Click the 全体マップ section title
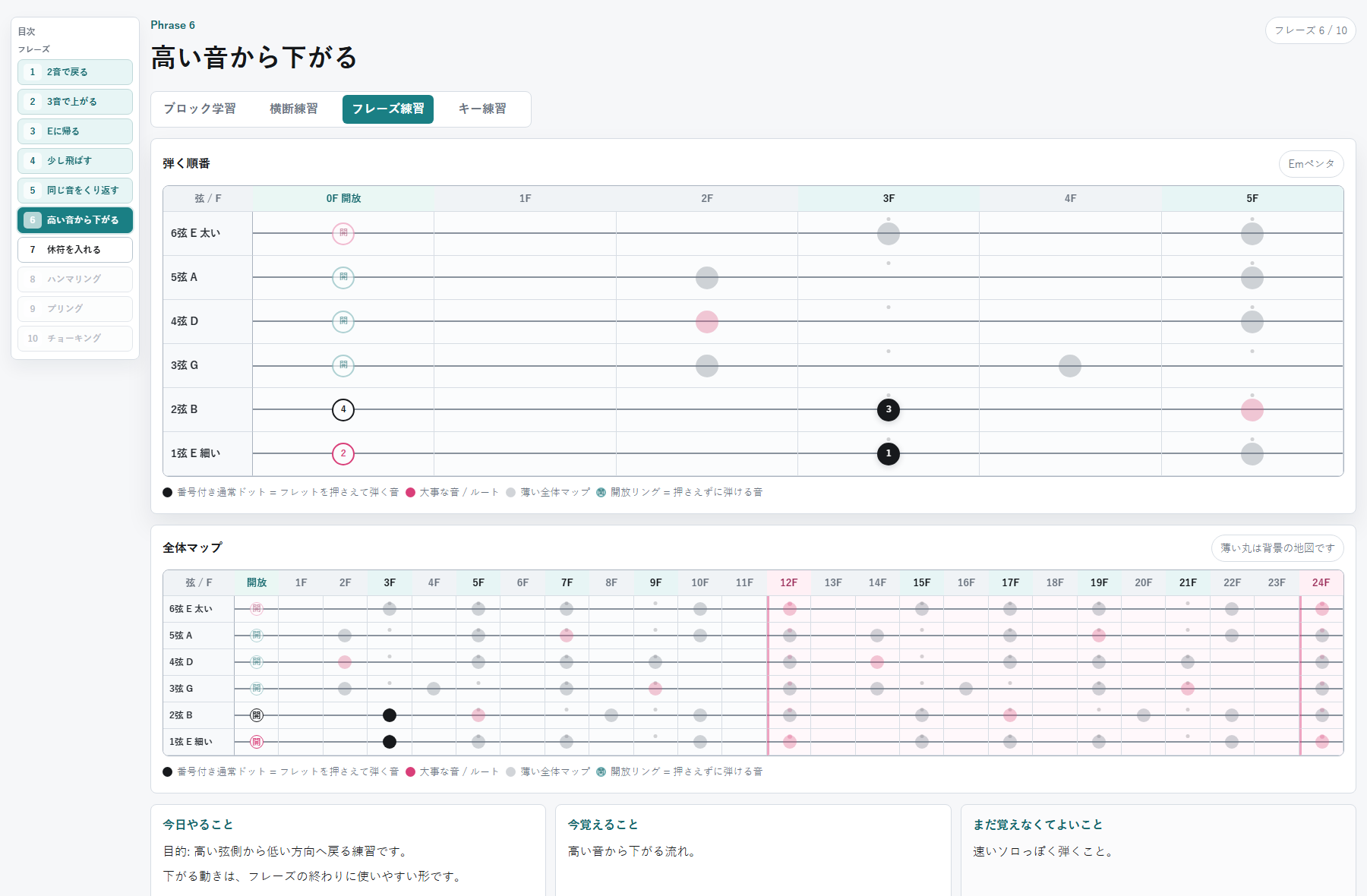 click(x=193, y=548)
